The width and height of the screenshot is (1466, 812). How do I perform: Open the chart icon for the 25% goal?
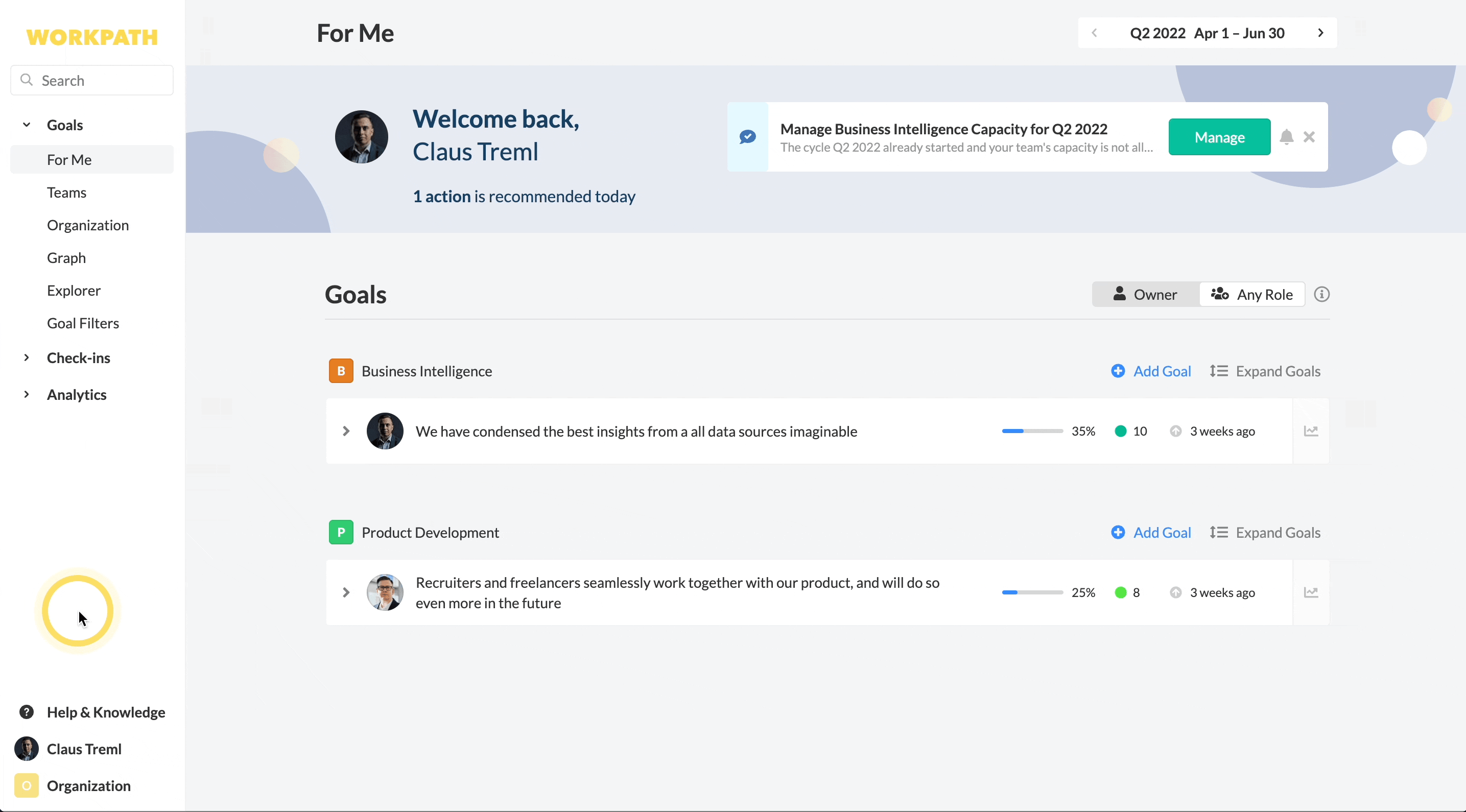click(x=1311, y=592)
